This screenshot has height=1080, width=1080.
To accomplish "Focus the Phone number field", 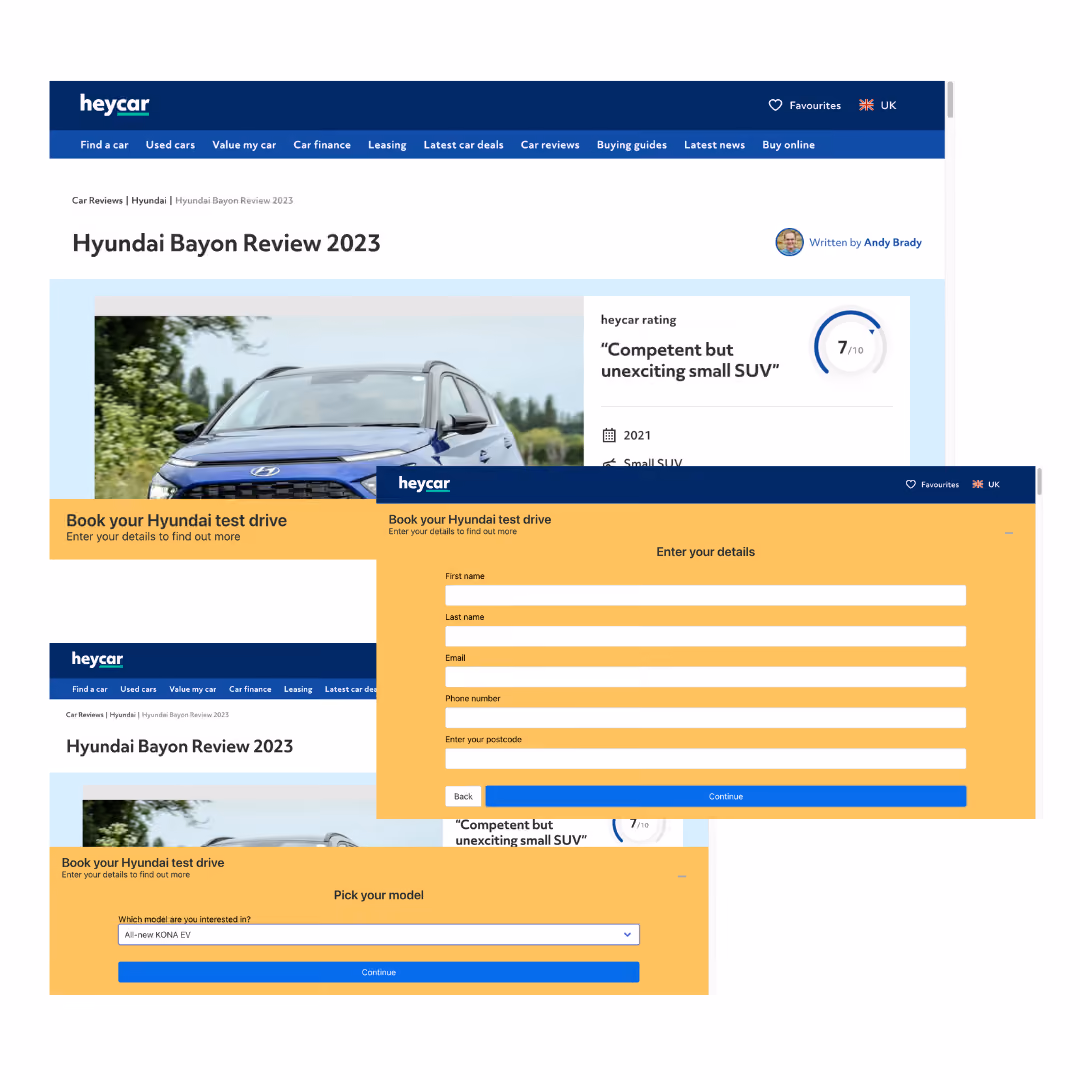I will 705,718.
